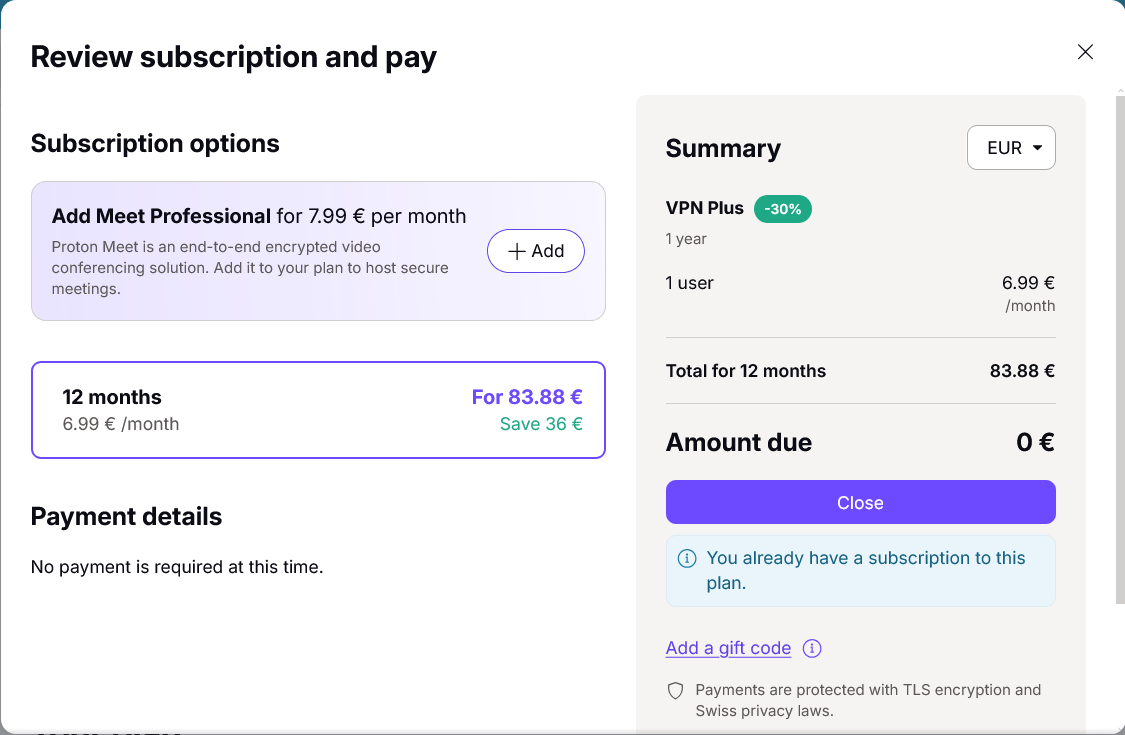Click the purple Close button
This screenshot has height=735, width=1125.
pos(860,502)
